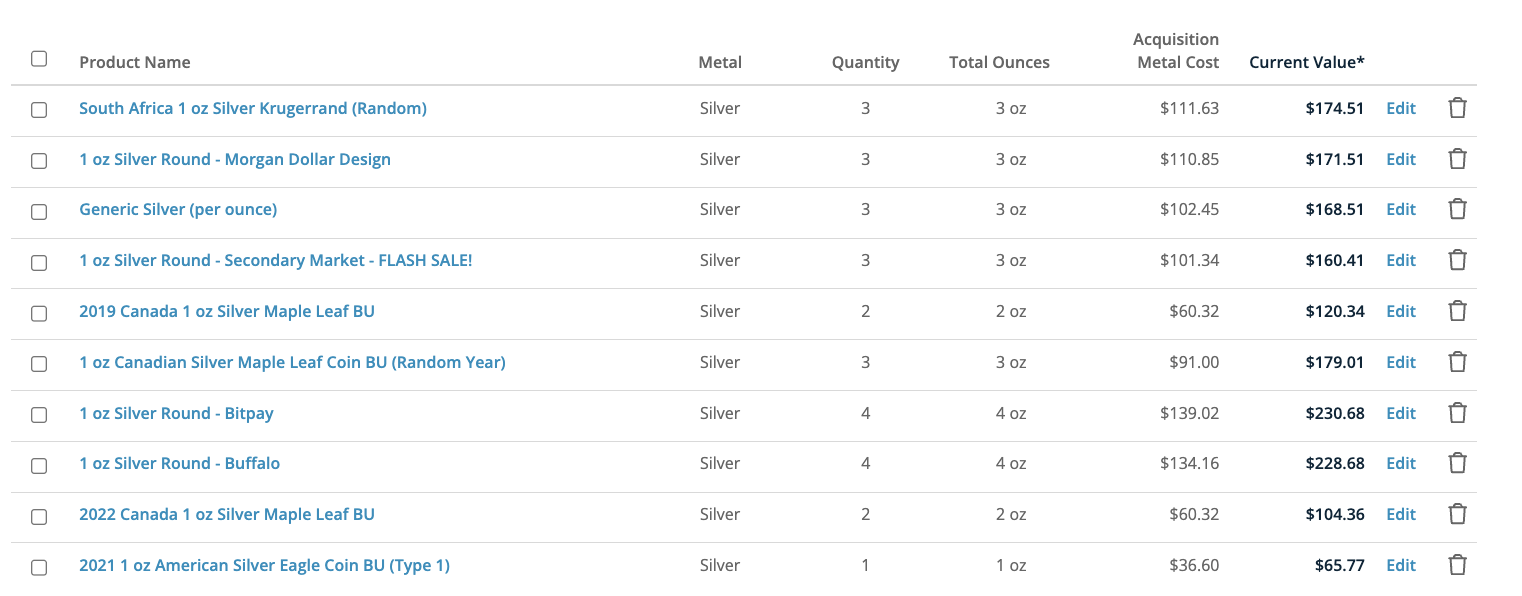This screenshot has height=596, width=1522.
Task: Tick the checkbox beside Silver Round Bitpay
Action: click(39, 415)
